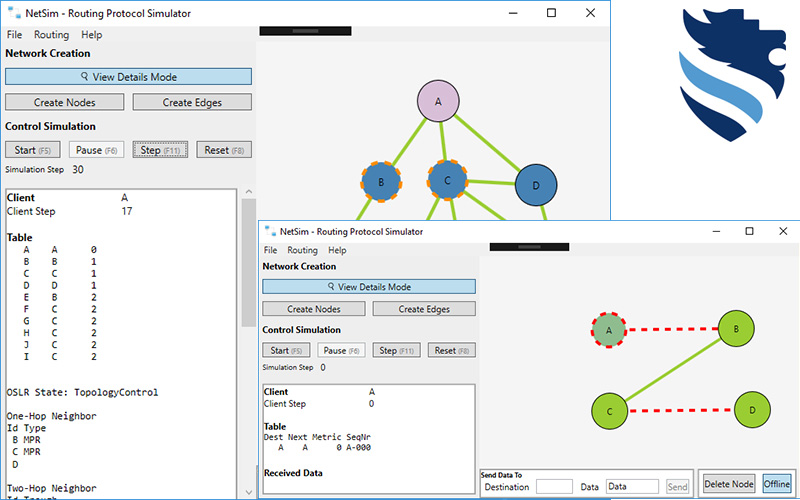
Task: Click 'OSLR State: TopologyControl' text
Action: click(x=82, y=392)
